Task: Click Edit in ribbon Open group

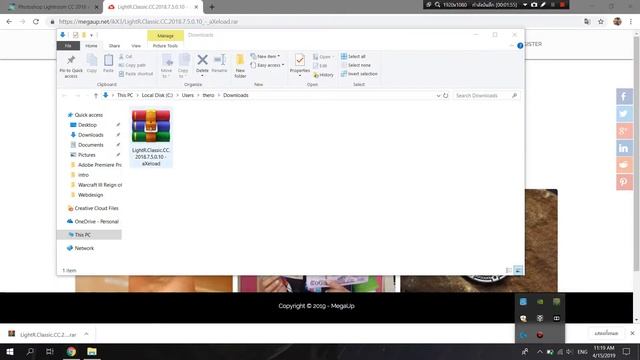Action: coord(320,66)
